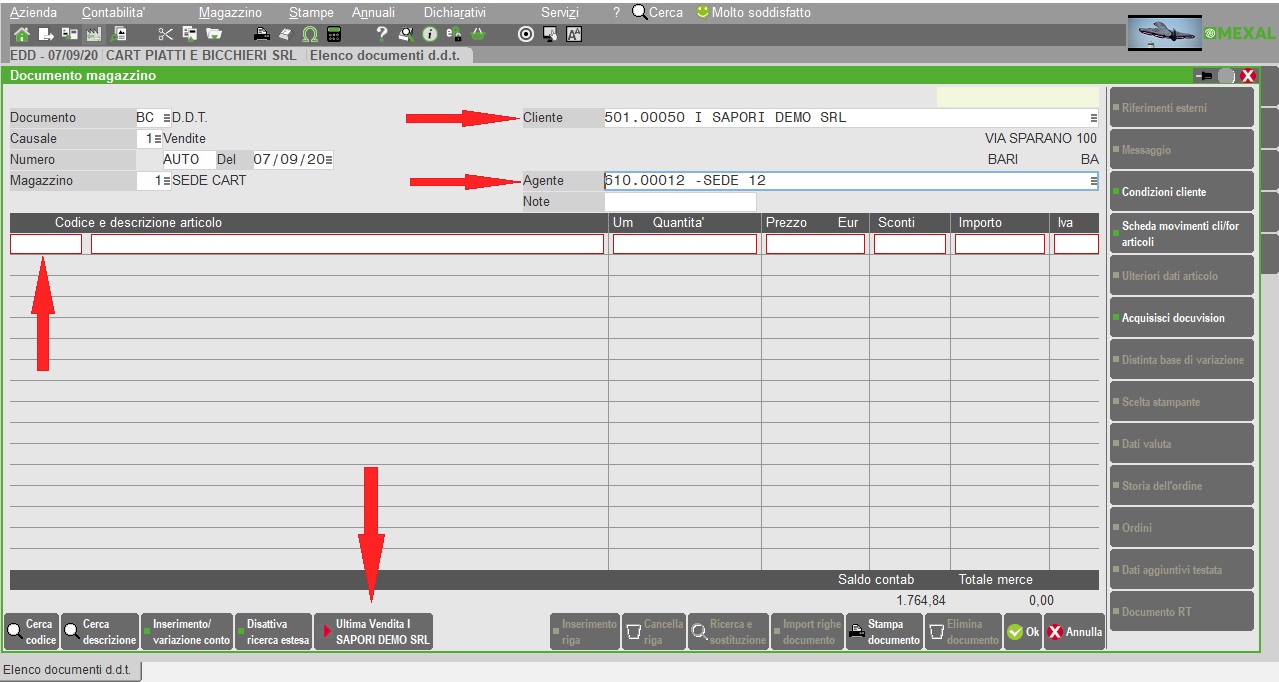1279x682 pixels.
Task: Click the target circle icon in toolbar
Action: (x=526, y=34)
